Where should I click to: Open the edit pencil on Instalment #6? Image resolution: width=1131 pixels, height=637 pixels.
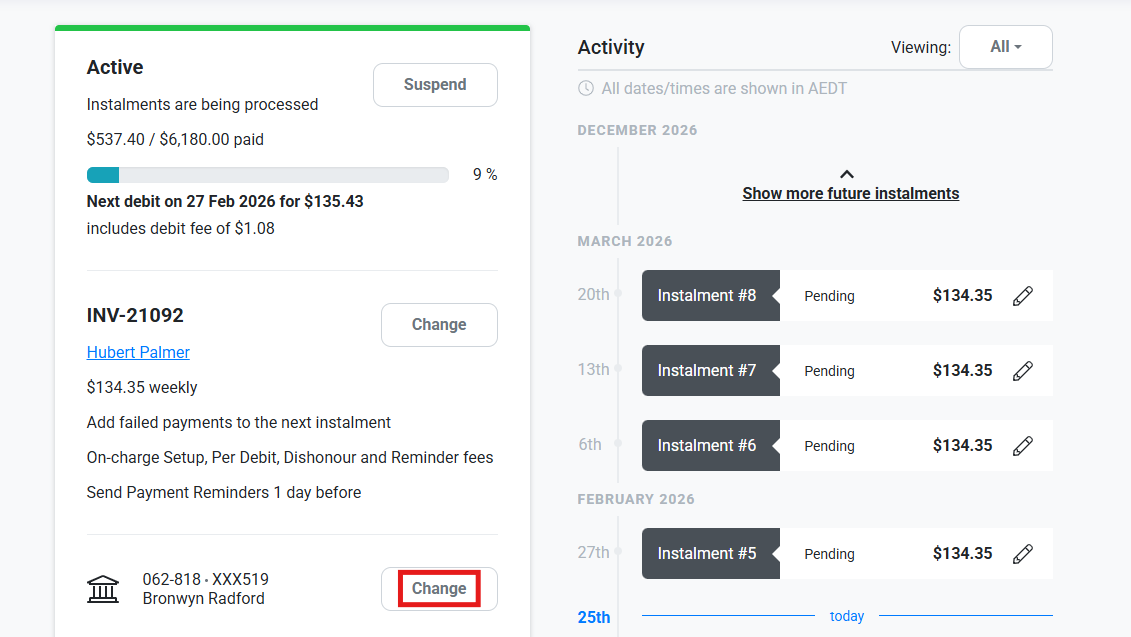(1022, 446)
